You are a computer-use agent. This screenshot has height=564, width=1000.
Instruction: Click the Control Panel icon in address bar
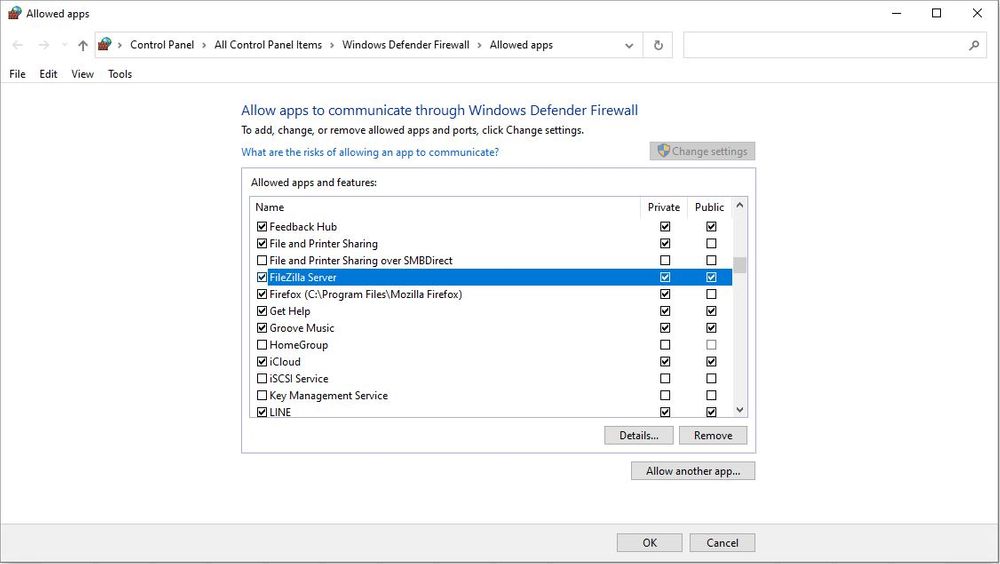click(x=105, y=45)
